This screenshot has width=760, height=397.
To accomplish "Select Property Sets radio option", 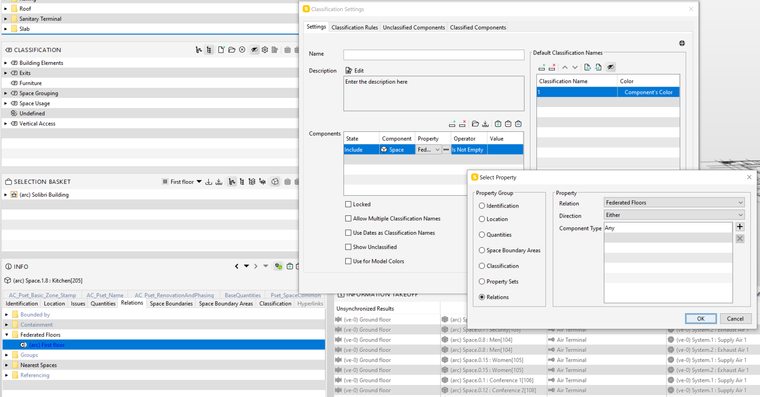I will coord(482,281).
